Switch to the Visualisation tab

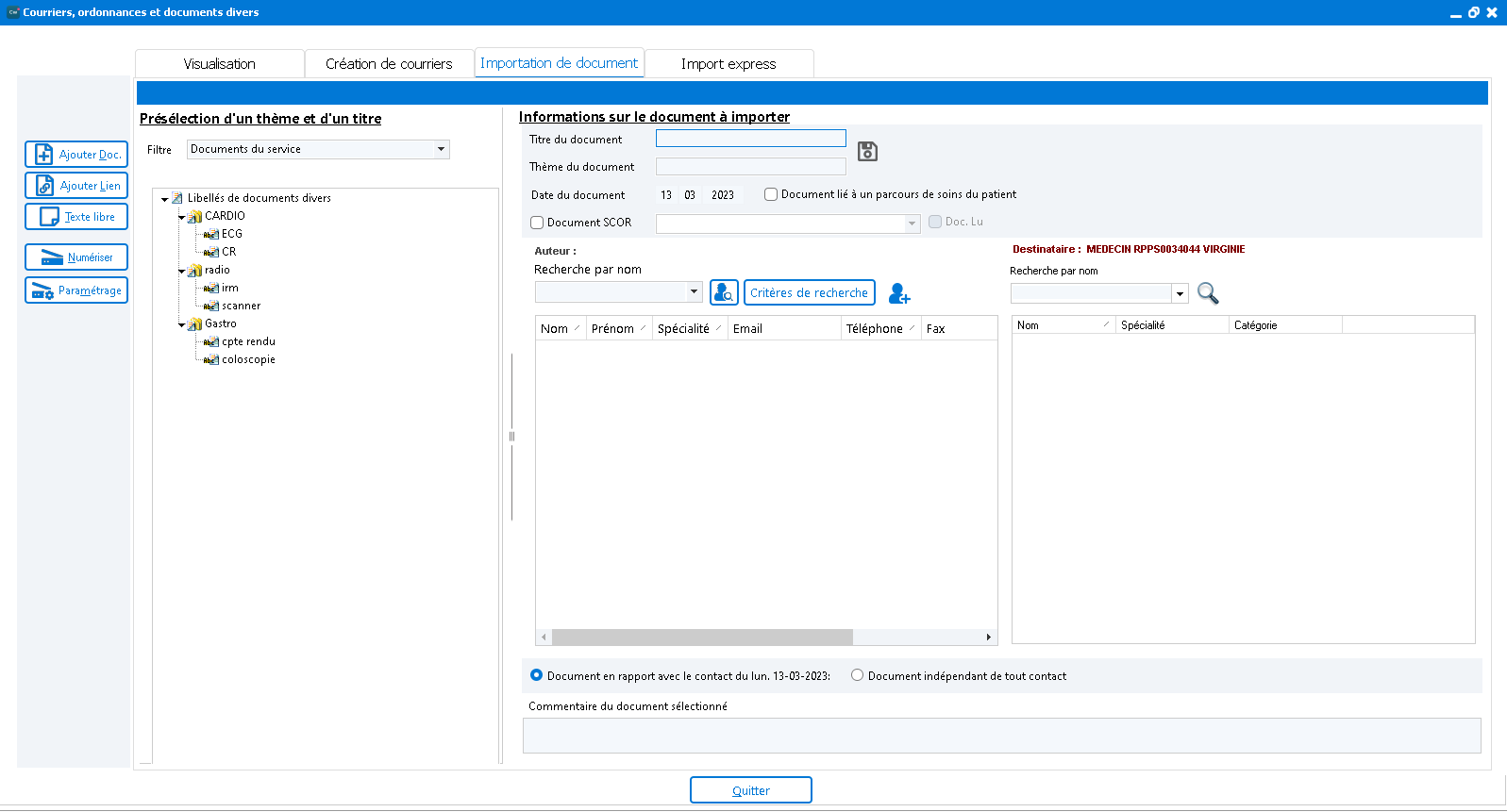pos(219,64)
